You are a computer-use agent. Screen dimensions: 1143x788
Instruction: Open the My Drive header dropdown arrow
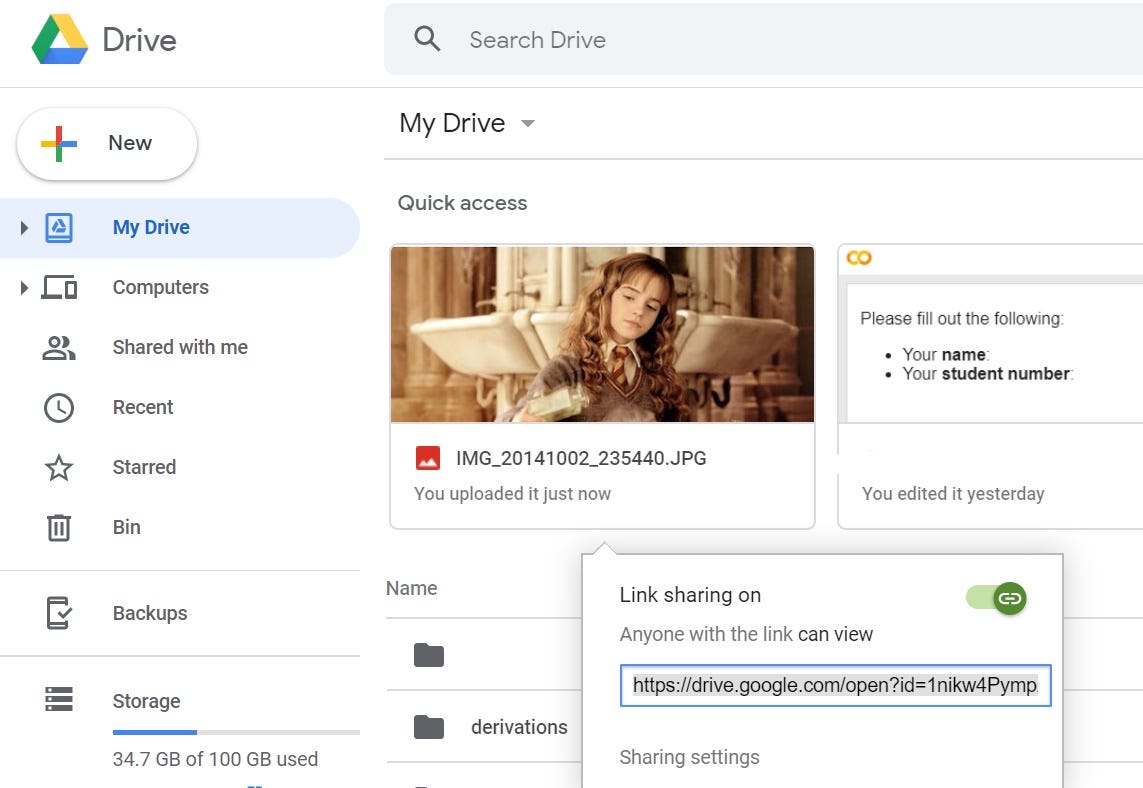528,123
